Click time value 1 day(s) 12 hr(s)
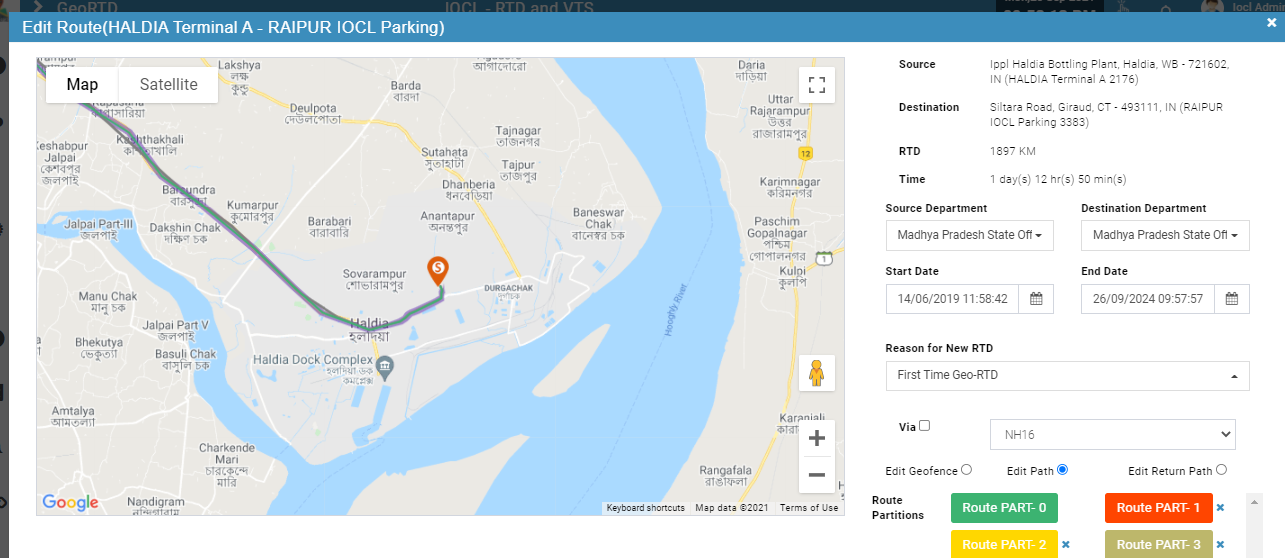Image resolution: width=1285 pixels, height=558 pixels. click(1058, 179)
